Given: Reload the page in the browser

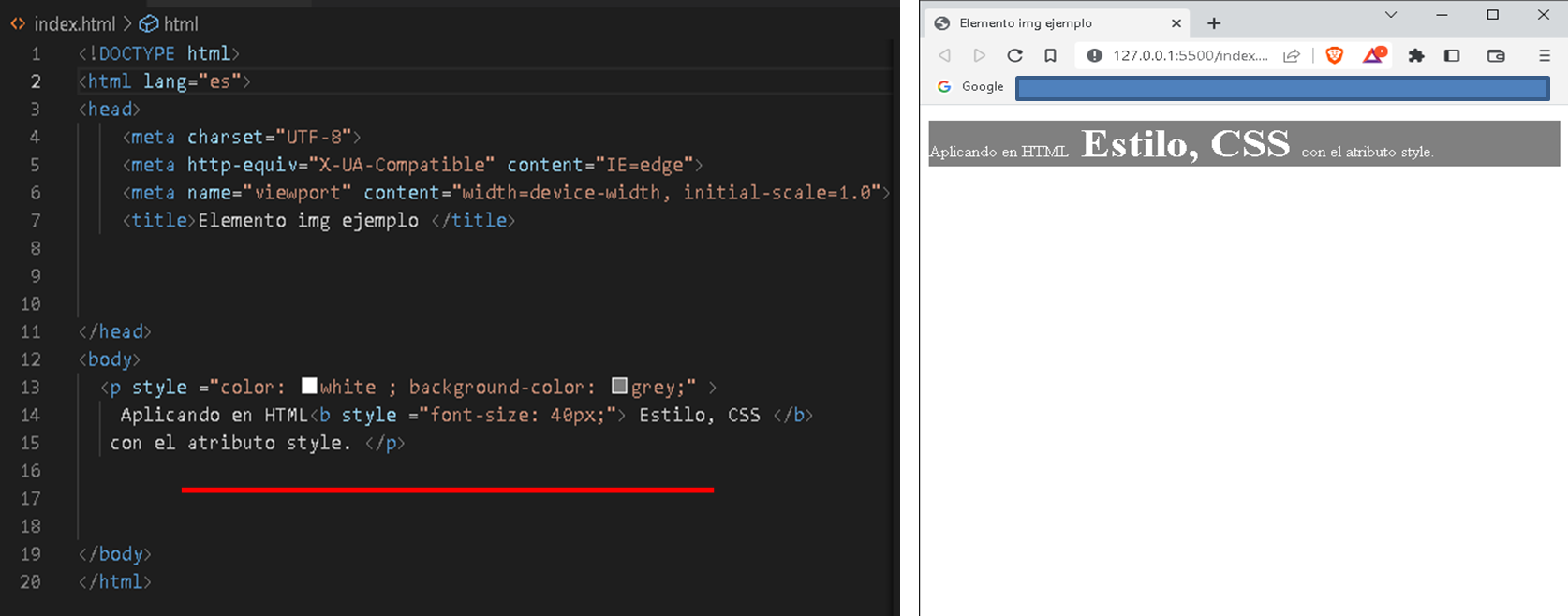Looking at the screenshot, I should [x=1014, y=55].
